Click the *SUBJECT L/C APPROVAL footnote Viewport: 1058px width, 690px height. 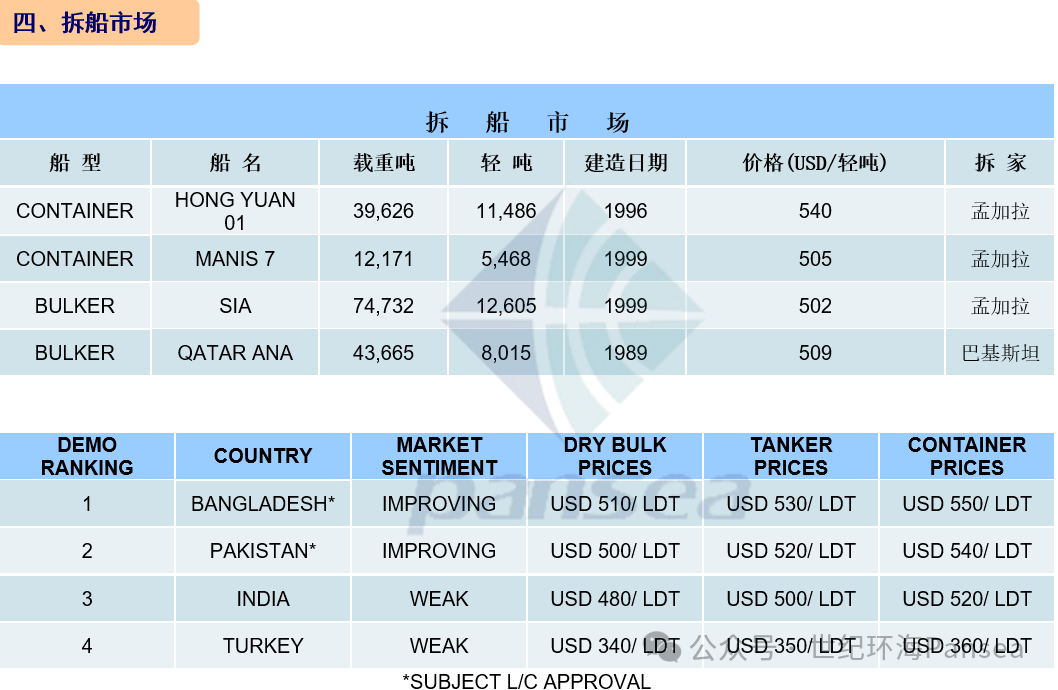(527, 681)
